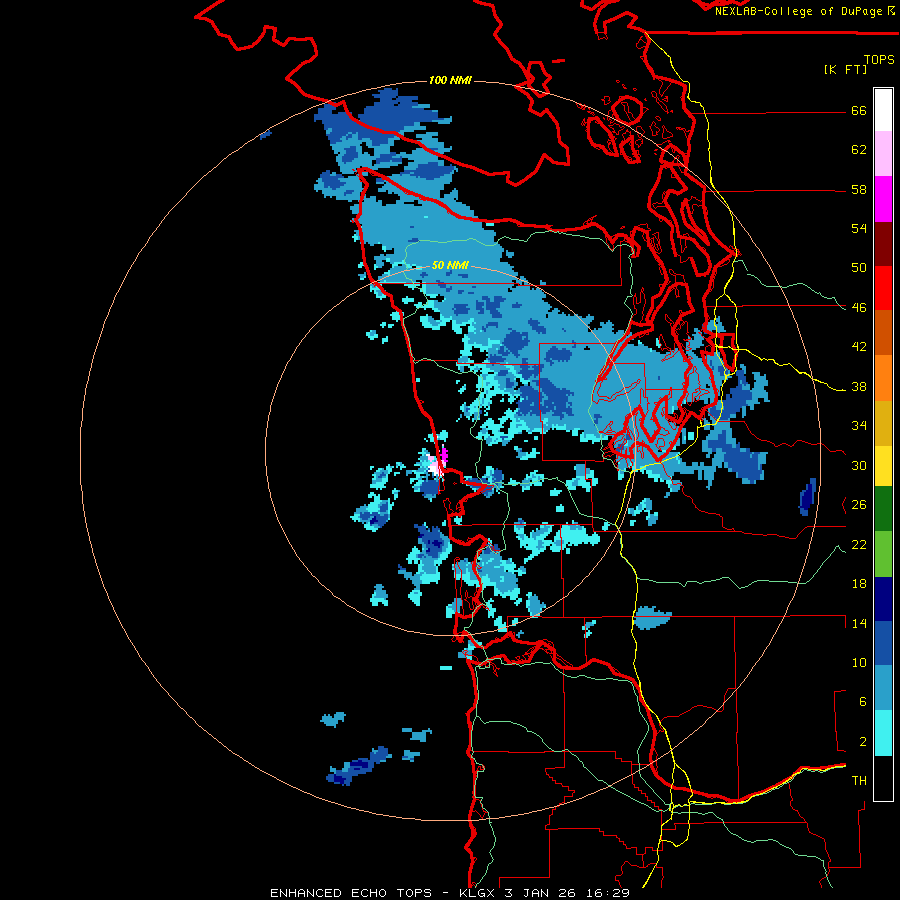
Task: Click the 'TOPS' legend heading
Action: (879, 60)
